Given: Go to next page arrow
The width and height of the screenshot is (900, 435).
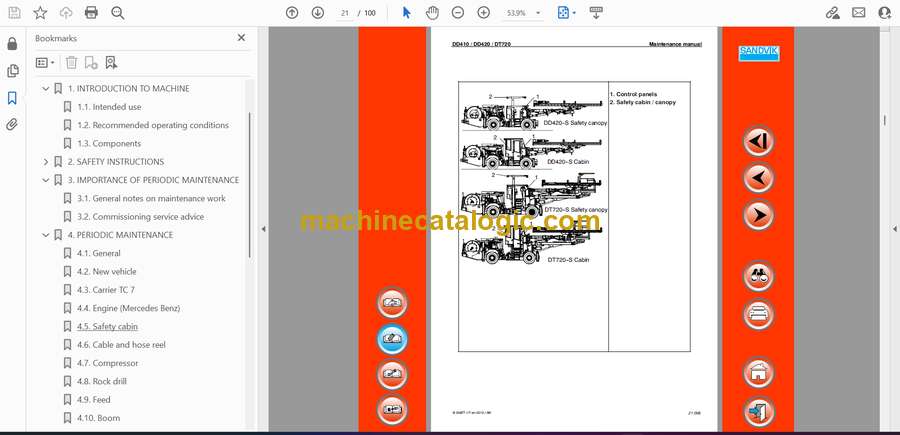Looking at the screenshot, I should tap(317, 13).
